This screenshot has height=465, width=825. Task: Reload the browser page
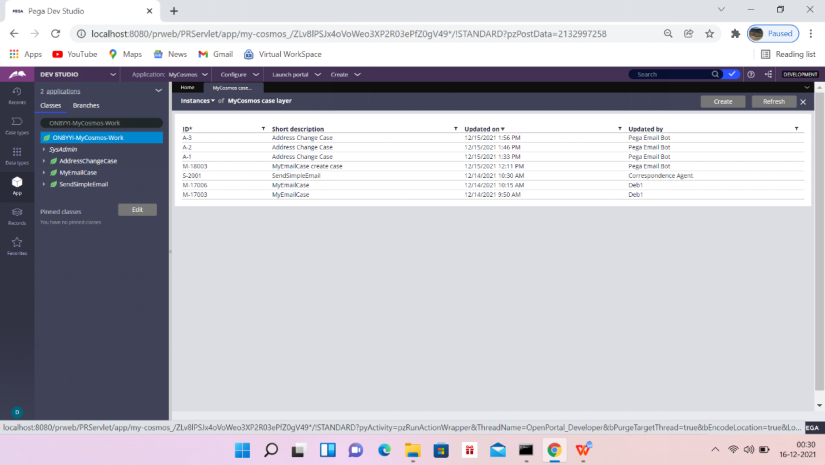55,34
